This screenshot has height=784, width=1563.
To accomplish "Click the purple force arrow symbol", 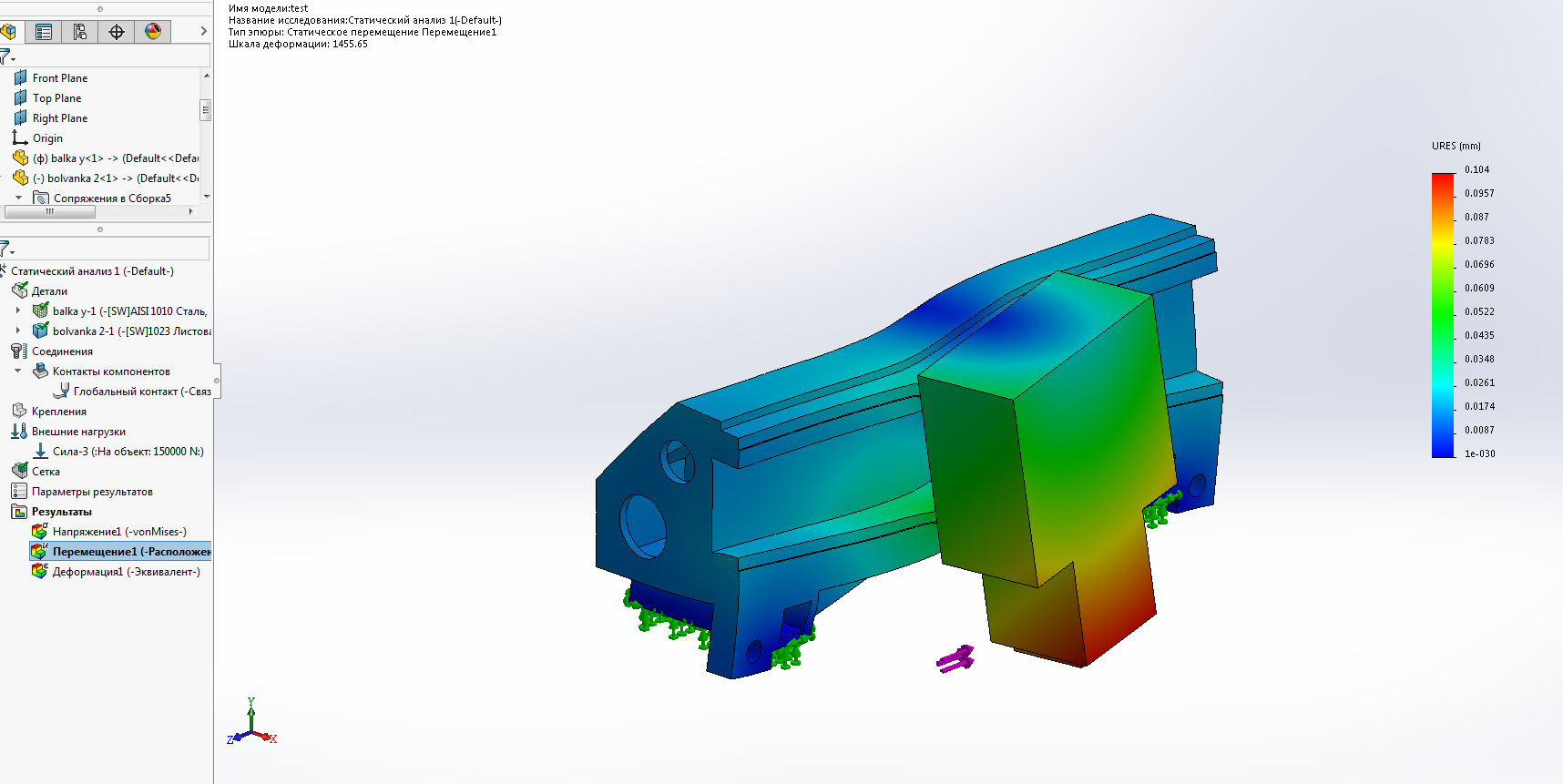I will pos(955,658).
